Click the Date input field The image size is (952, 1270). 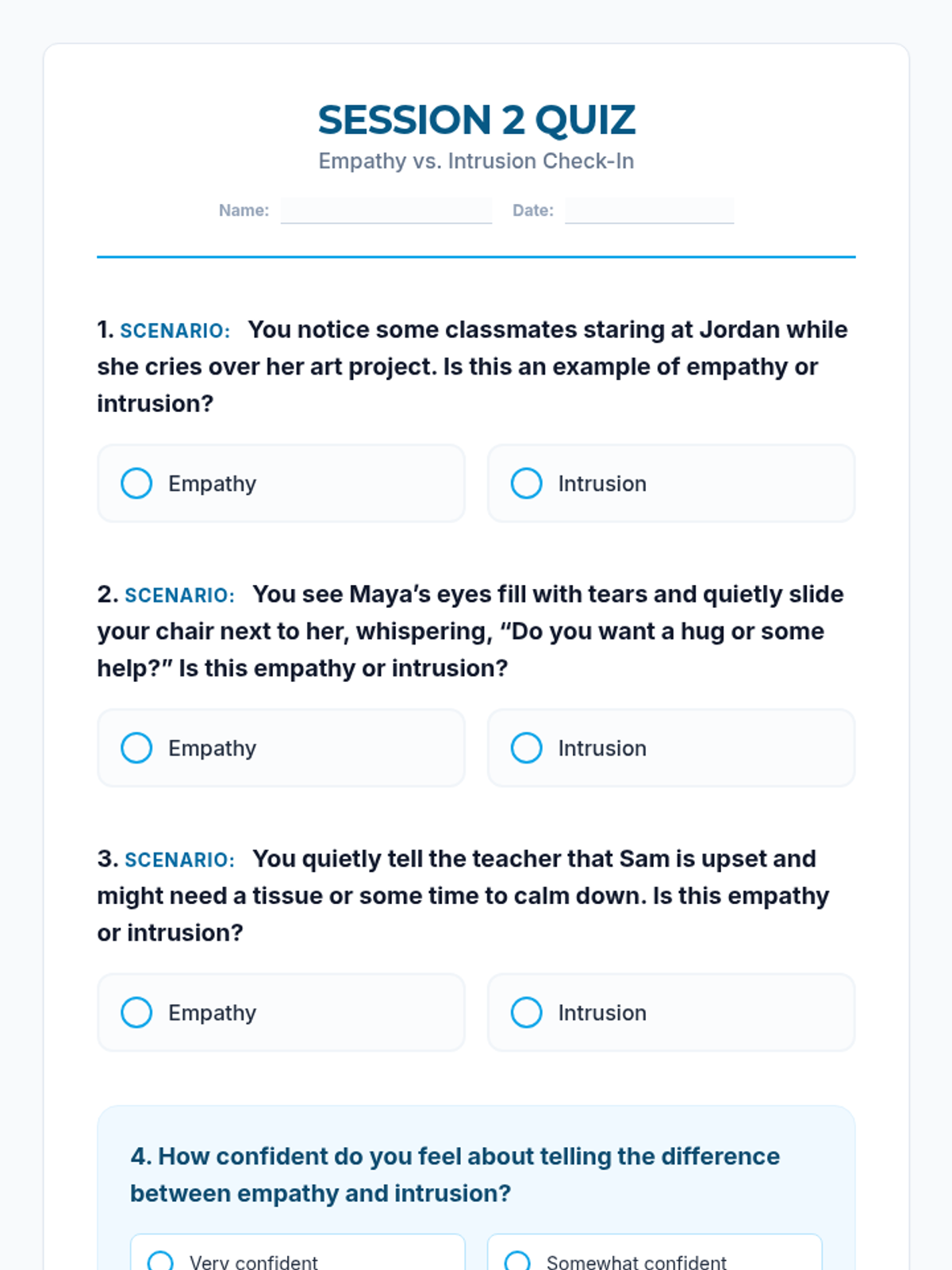pos(649,210)
